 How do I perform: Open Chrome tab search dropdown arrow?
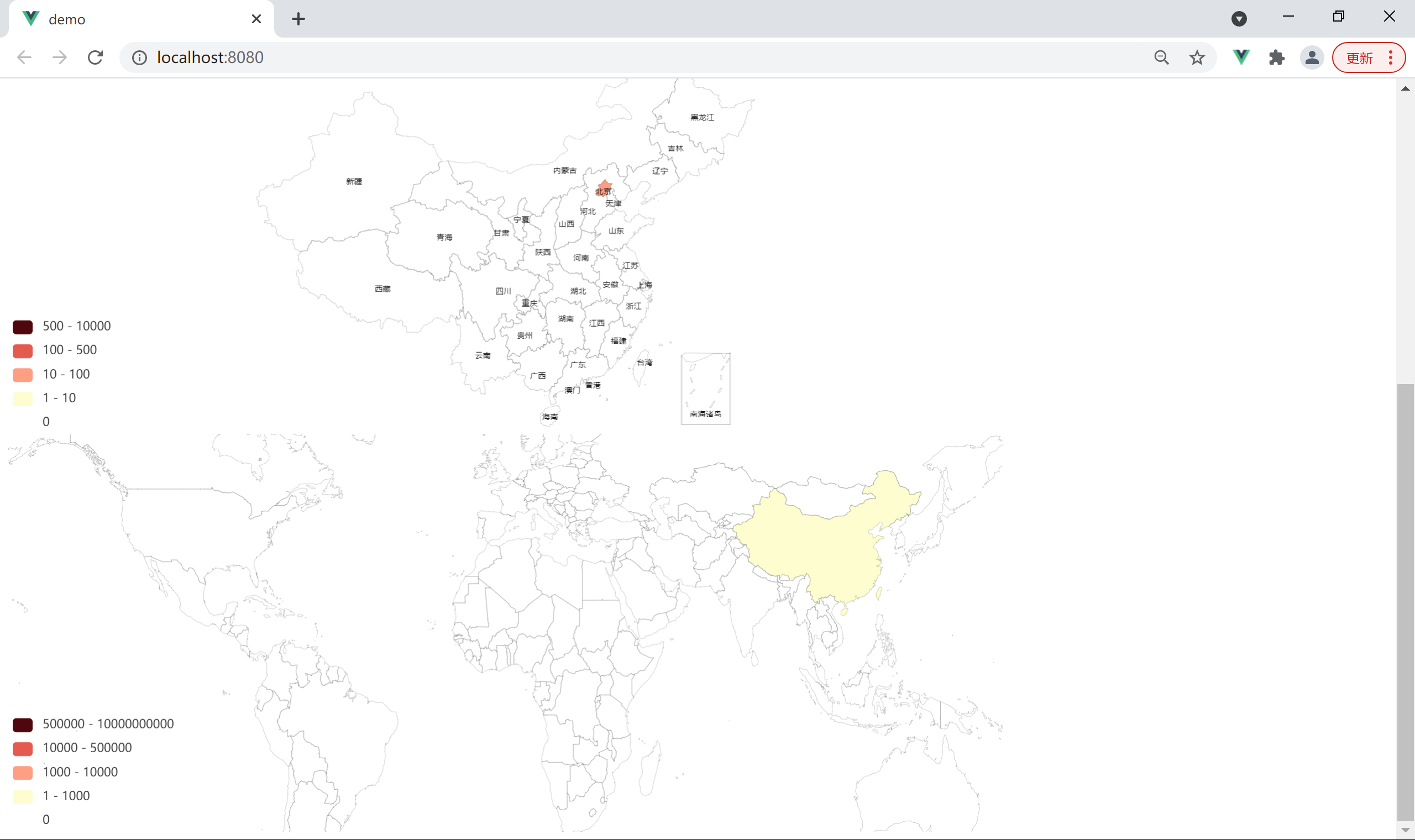click(x=1239, y=19)
